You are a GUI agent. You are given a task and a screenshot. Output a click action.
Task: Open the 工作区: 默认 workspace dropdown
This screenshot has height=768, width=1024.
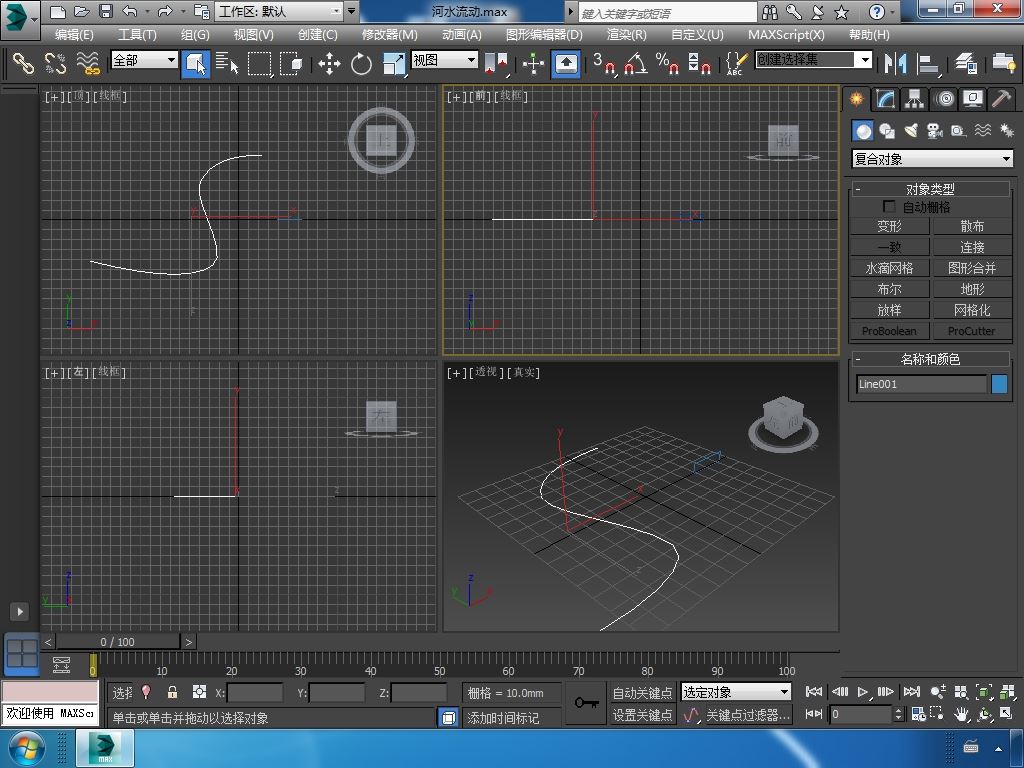coord(280,11)
